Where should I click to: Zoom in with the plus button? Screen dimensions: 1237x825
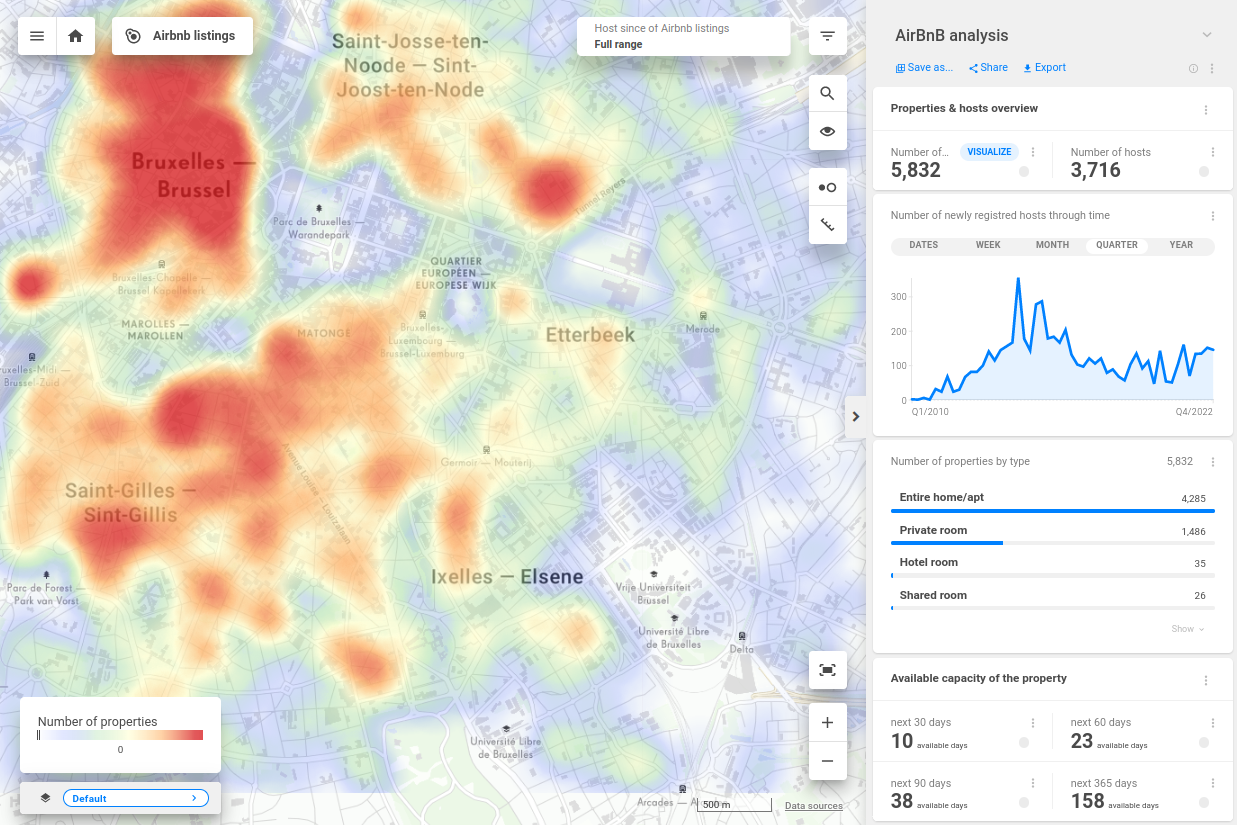[827, 723]
